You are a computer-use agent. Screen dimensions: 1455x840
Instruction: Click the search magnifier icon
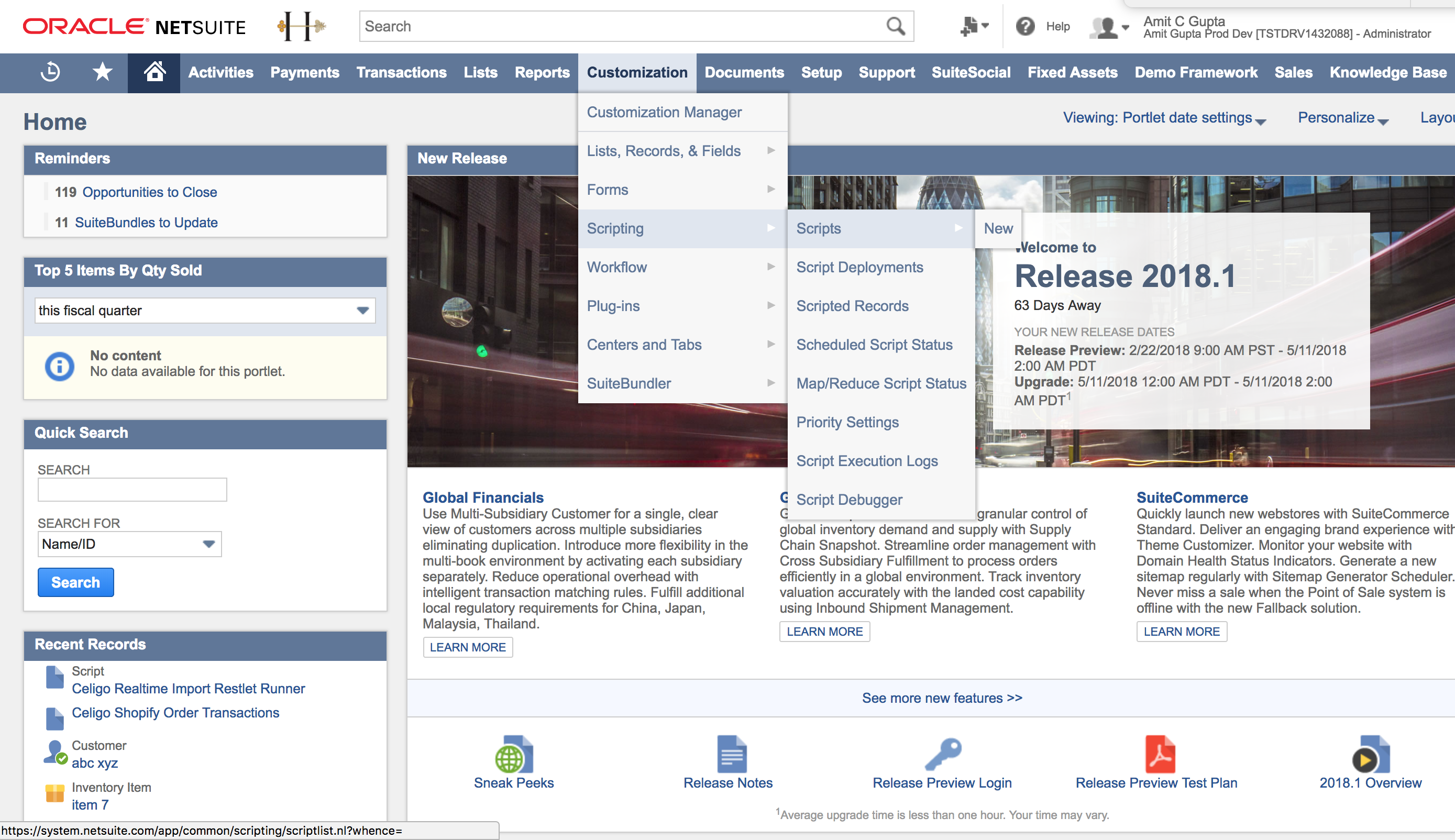(896, 26)
